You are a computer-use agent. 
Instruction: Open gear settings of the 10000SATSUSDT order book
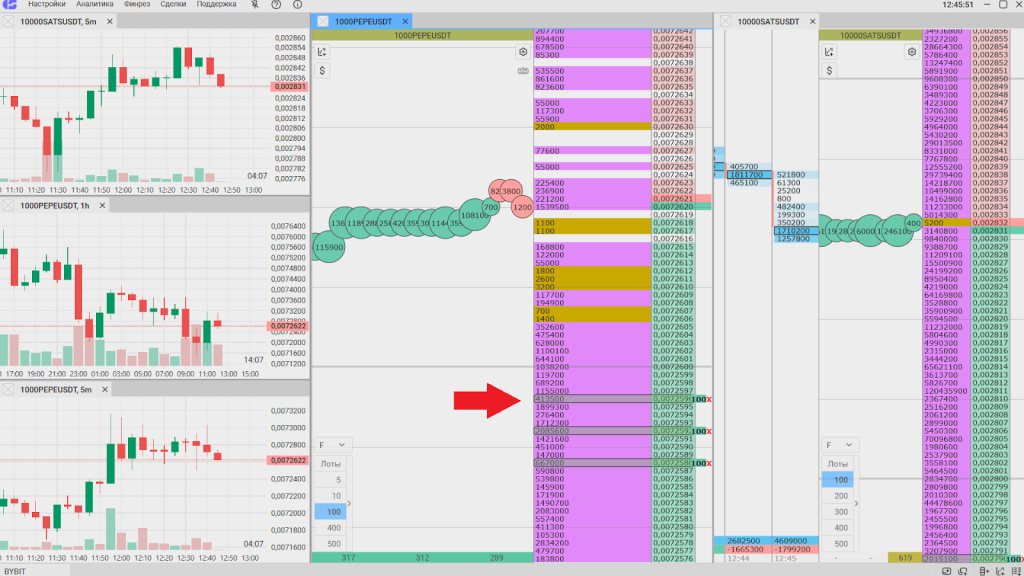coord(910,52)
